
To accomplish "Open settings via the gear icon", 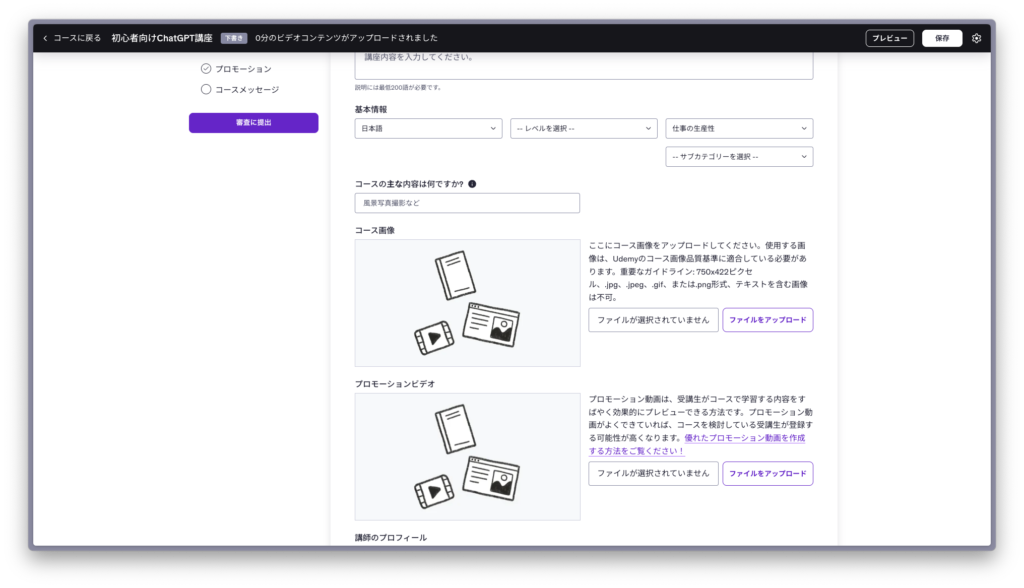I will click(977, 38).
